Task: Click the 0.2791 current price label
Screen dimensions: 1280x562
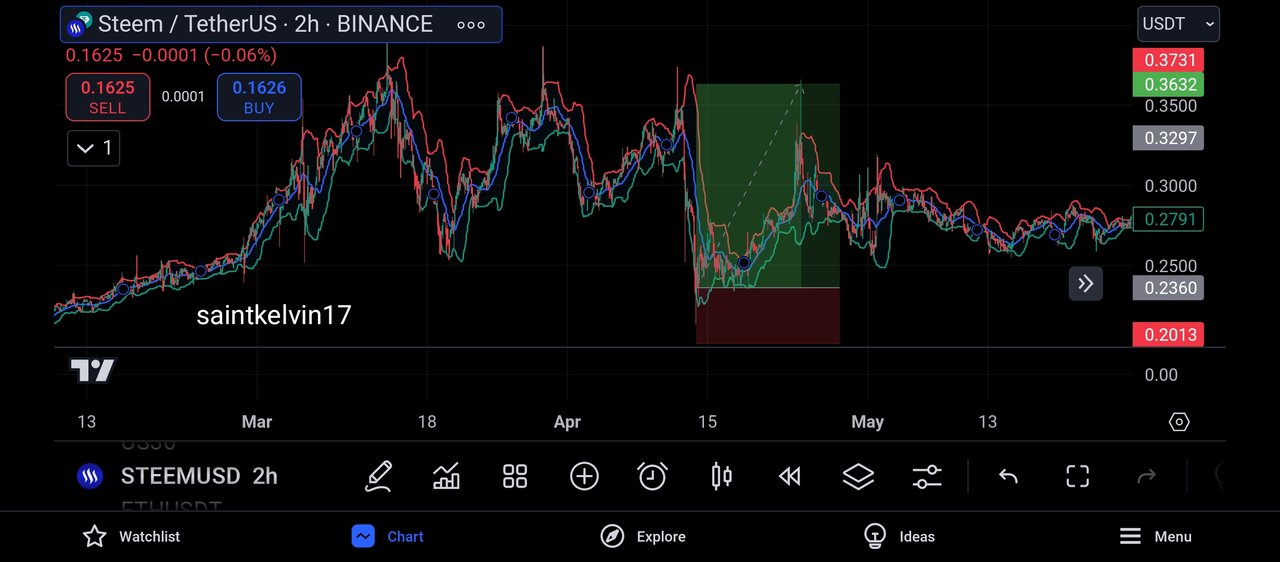Action: pos(1168,219)
